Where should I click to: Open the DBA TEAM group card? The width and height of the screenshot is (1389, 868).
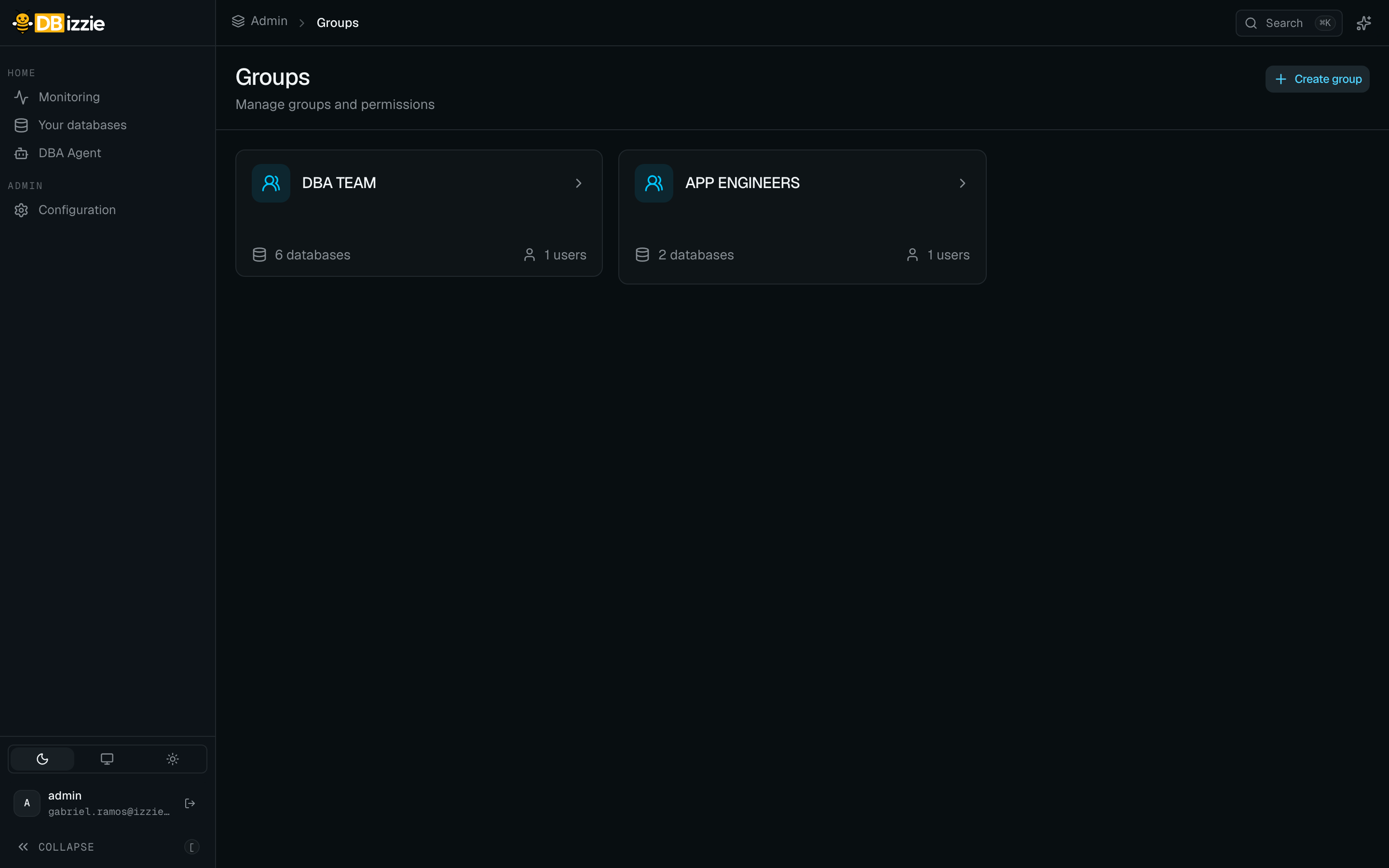[419, 213]
